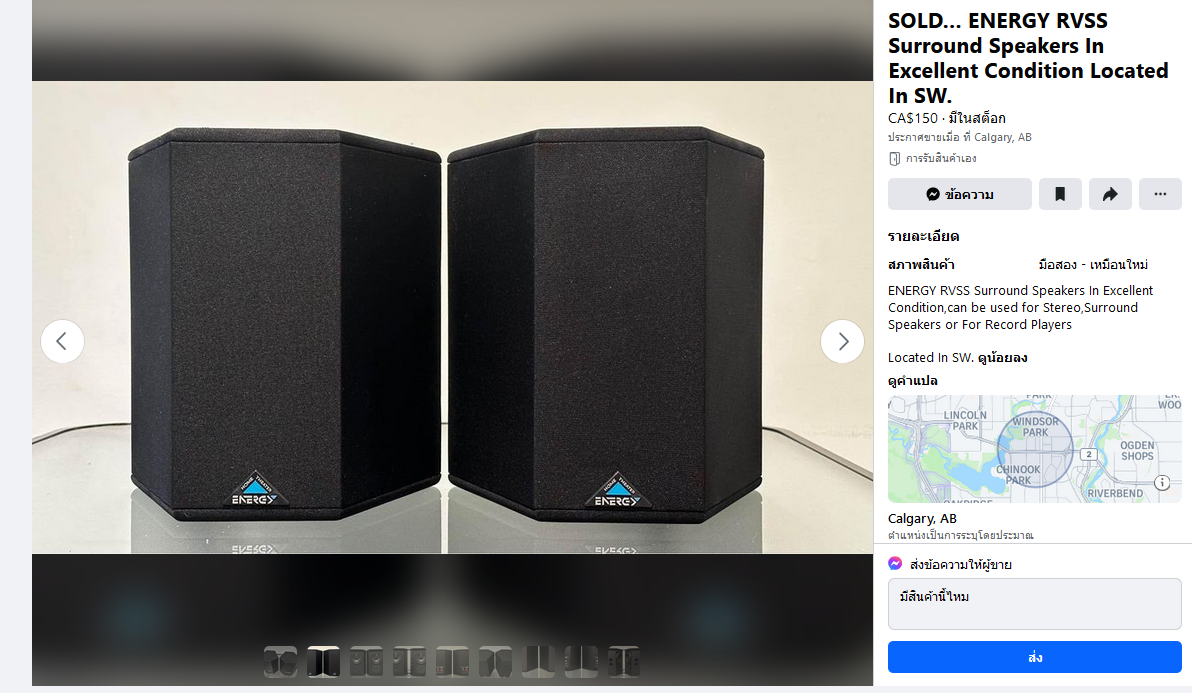Click the ข้อความ message button
This screenshot has width=1192, height=693.
click(959, 195)
